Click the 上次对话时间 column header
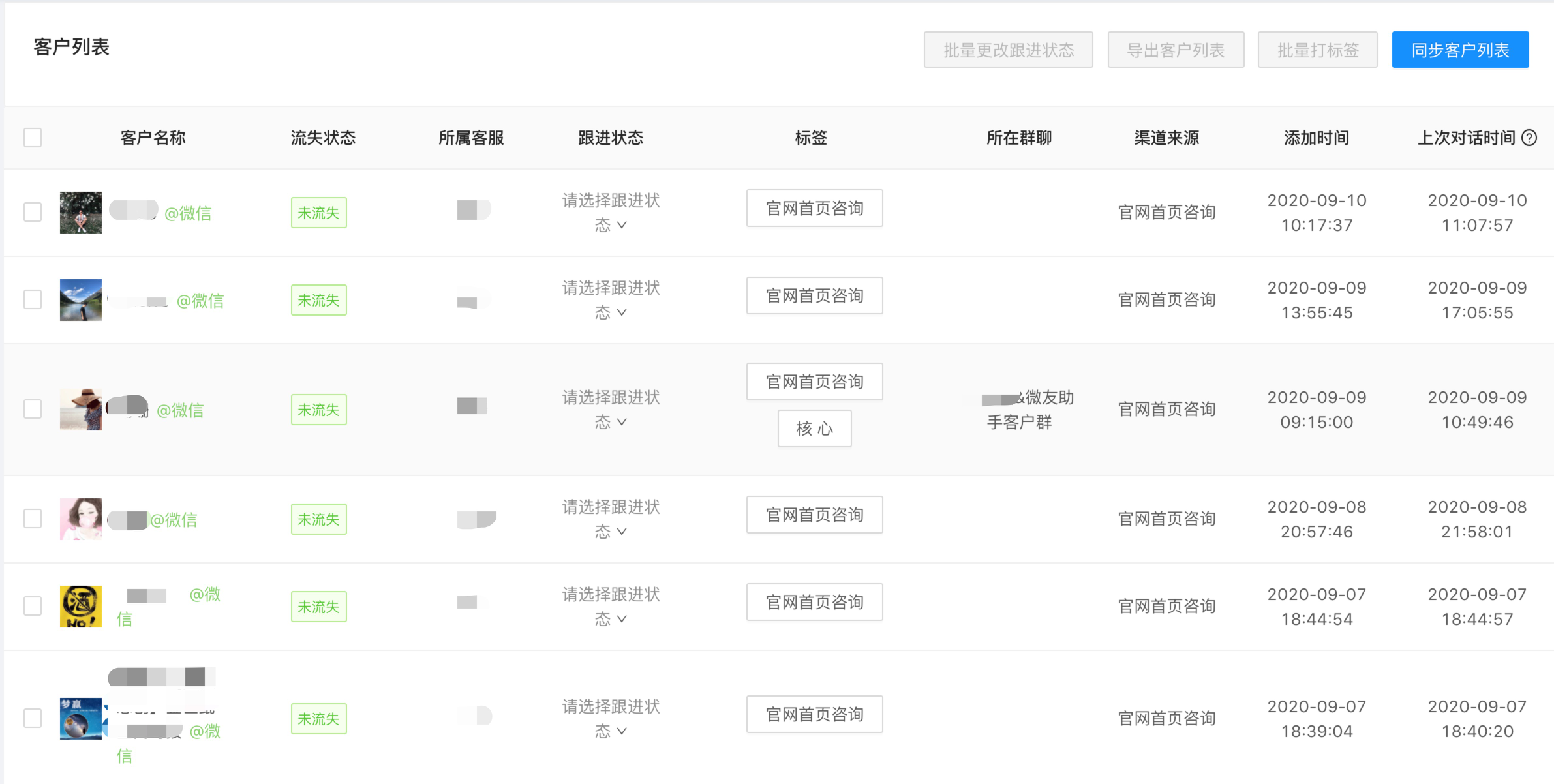 point(1467,138)
